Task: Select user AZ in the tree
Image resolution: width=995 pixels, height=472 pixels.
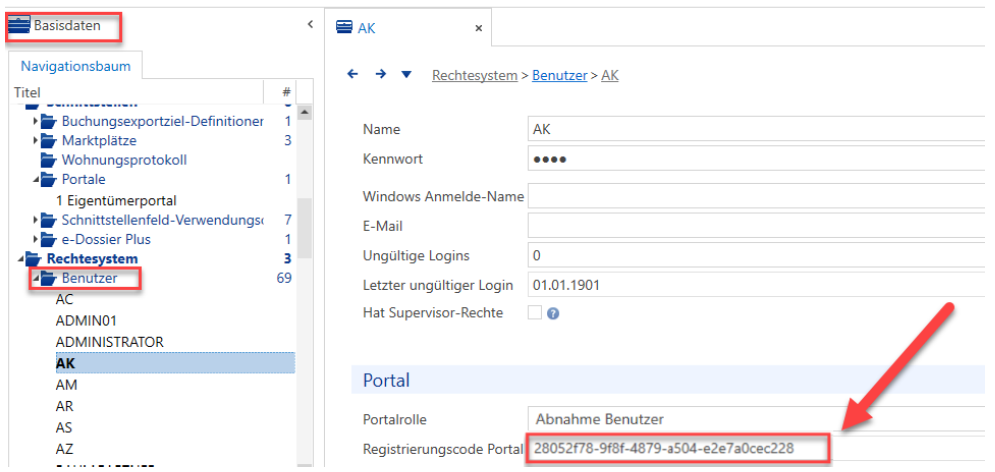Action: pyautogui.click(x=65, y=449)
